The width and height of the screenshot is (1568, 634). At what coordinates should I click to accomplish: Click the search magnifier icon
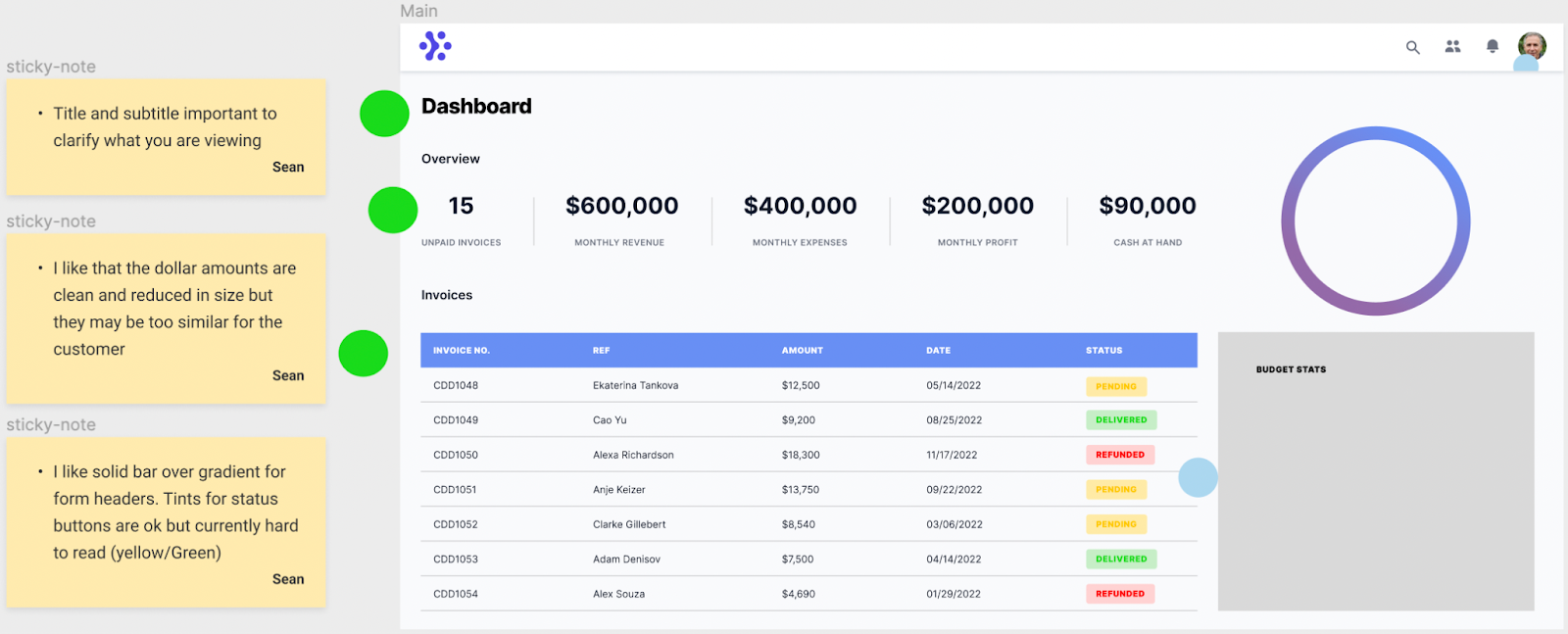[1412, 47]
